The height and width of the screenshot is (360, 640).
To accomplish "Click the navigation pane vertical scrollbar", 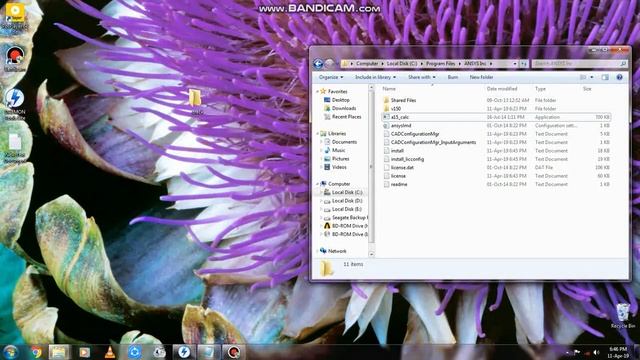I will (x=371, y=171).
